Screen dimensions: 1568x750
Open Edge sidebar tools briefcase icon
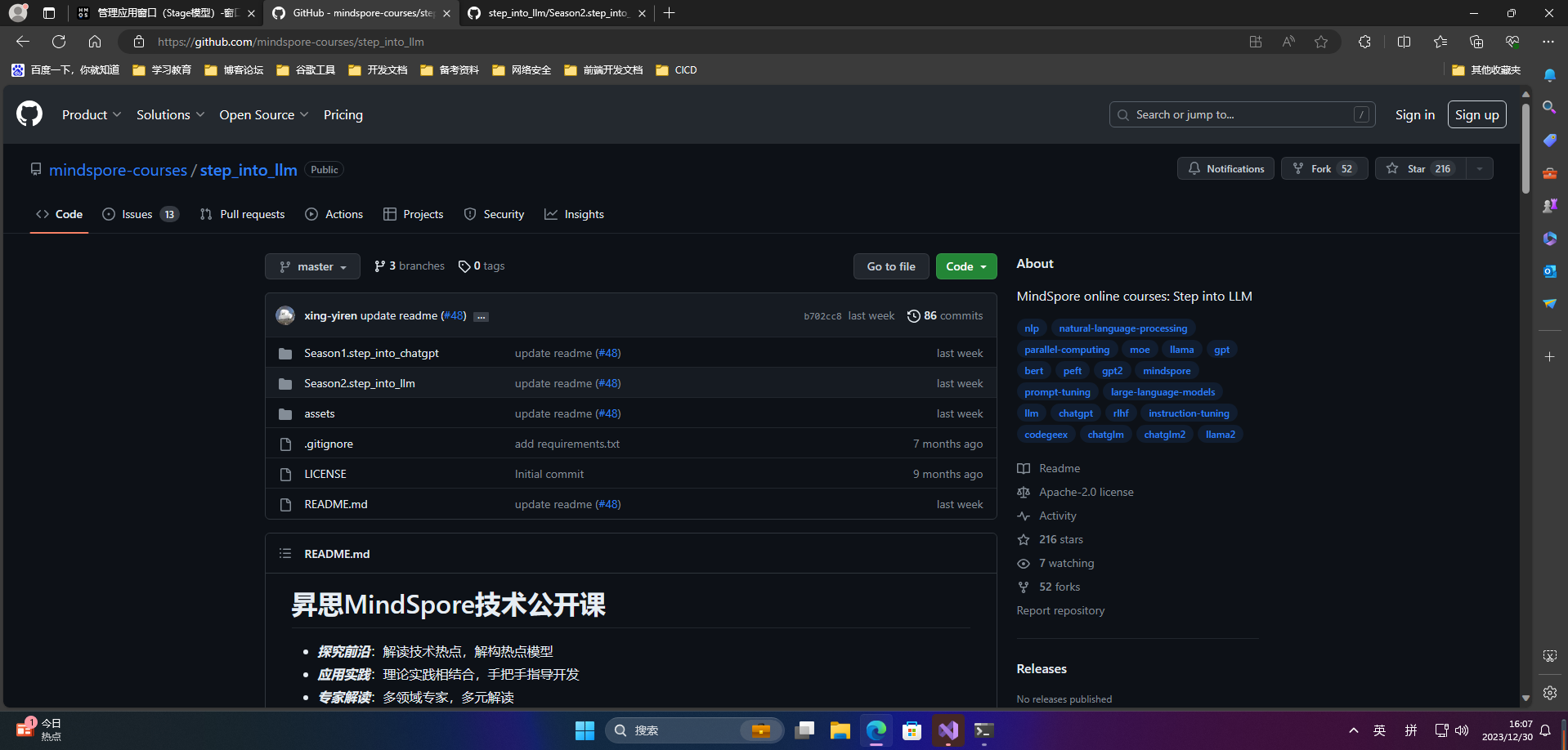(x=1549, y=172)
